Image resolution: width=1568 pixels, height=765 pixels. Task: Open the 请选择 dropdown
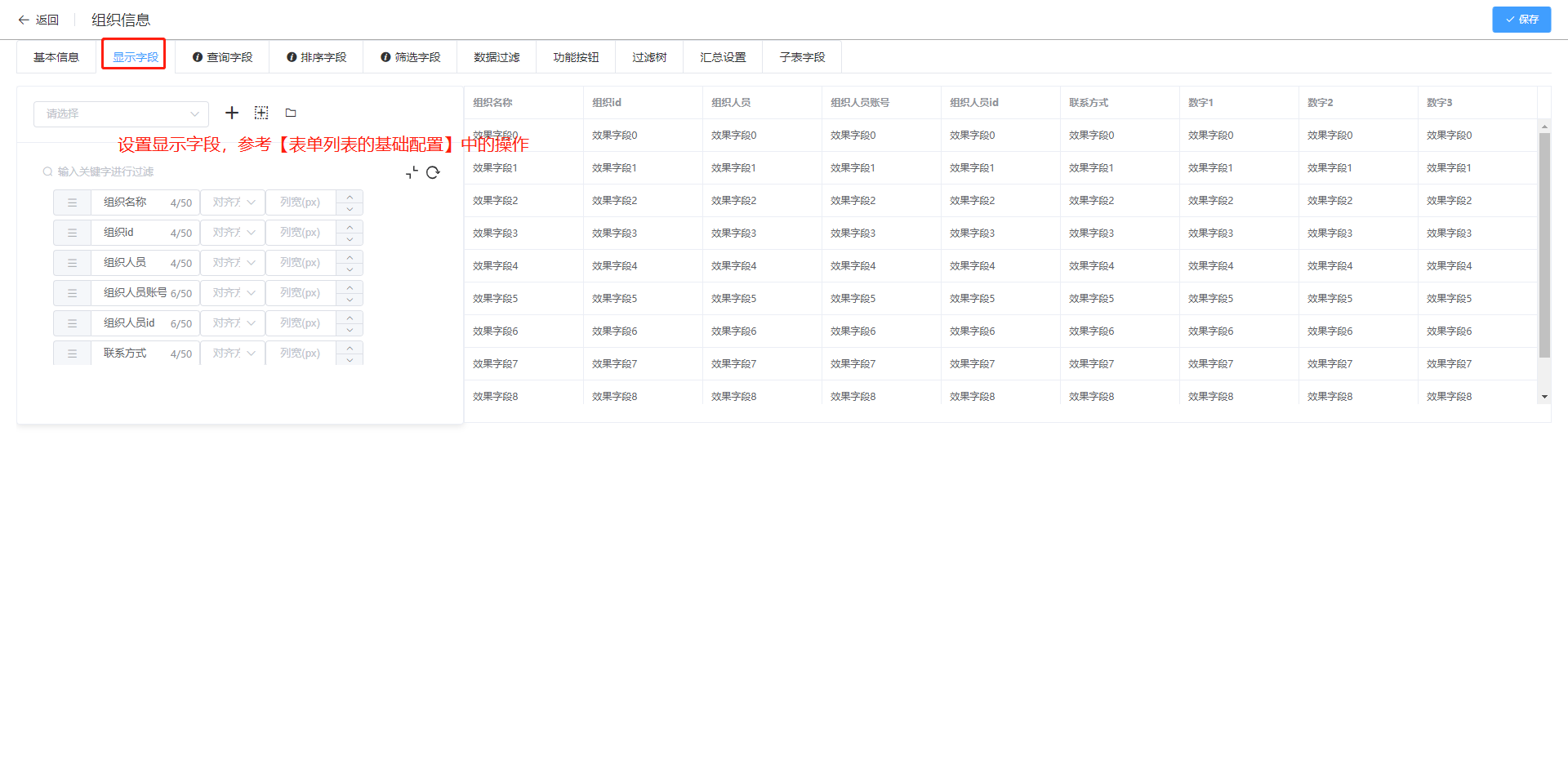(121, 113)
